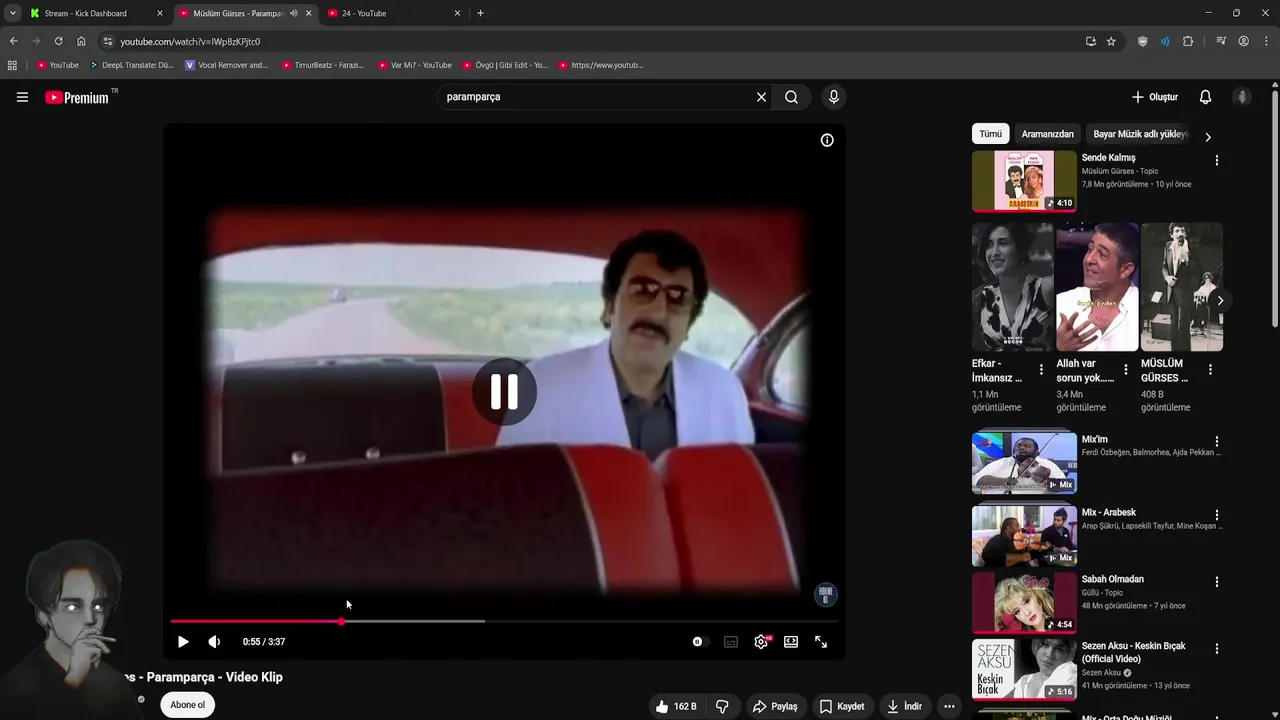1280x720 pixels.
Task: Like the video (162 B)
Action: coord(676,706)
